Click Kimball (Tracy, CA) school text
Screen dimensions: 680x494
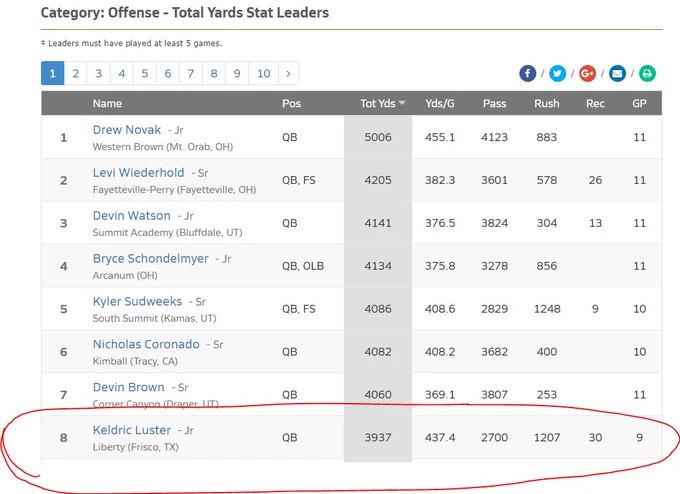click(x=135, y=362)
